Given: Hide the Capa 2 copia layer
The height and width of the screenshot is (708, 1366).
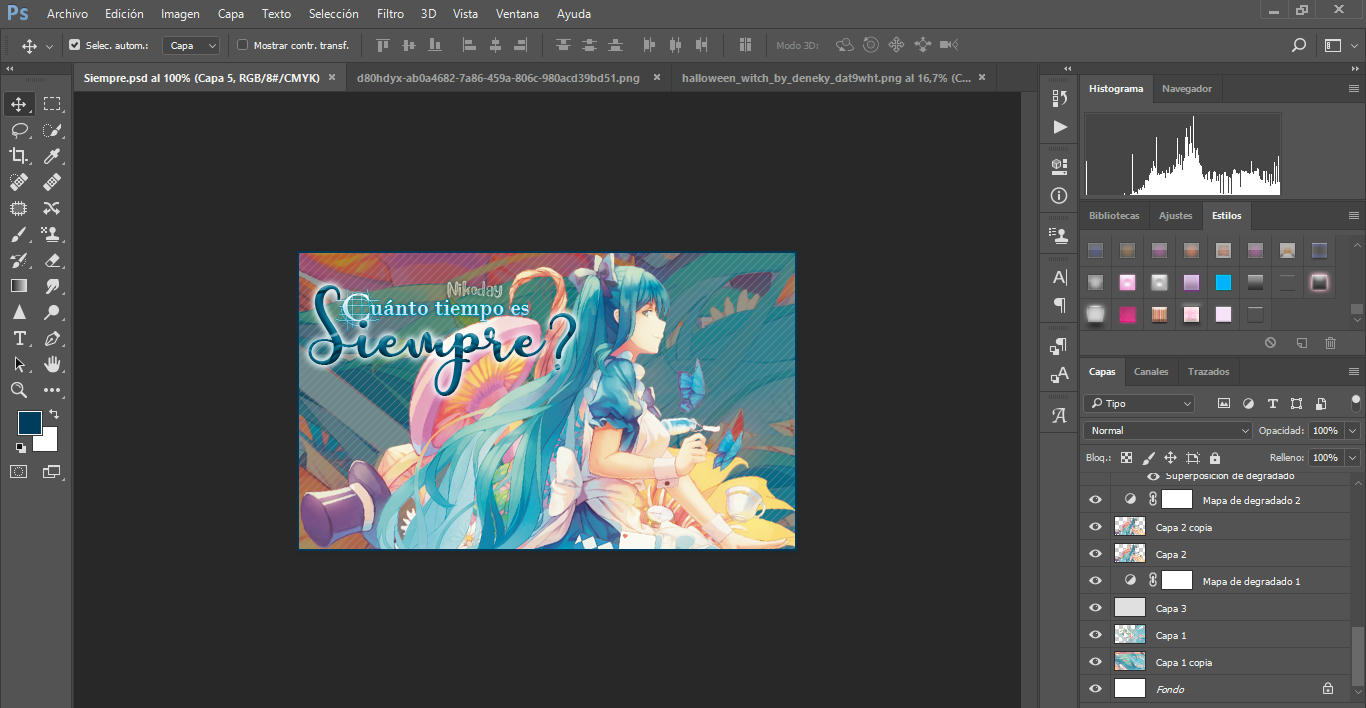Looking at the screenshot, I should (1095, 527).
